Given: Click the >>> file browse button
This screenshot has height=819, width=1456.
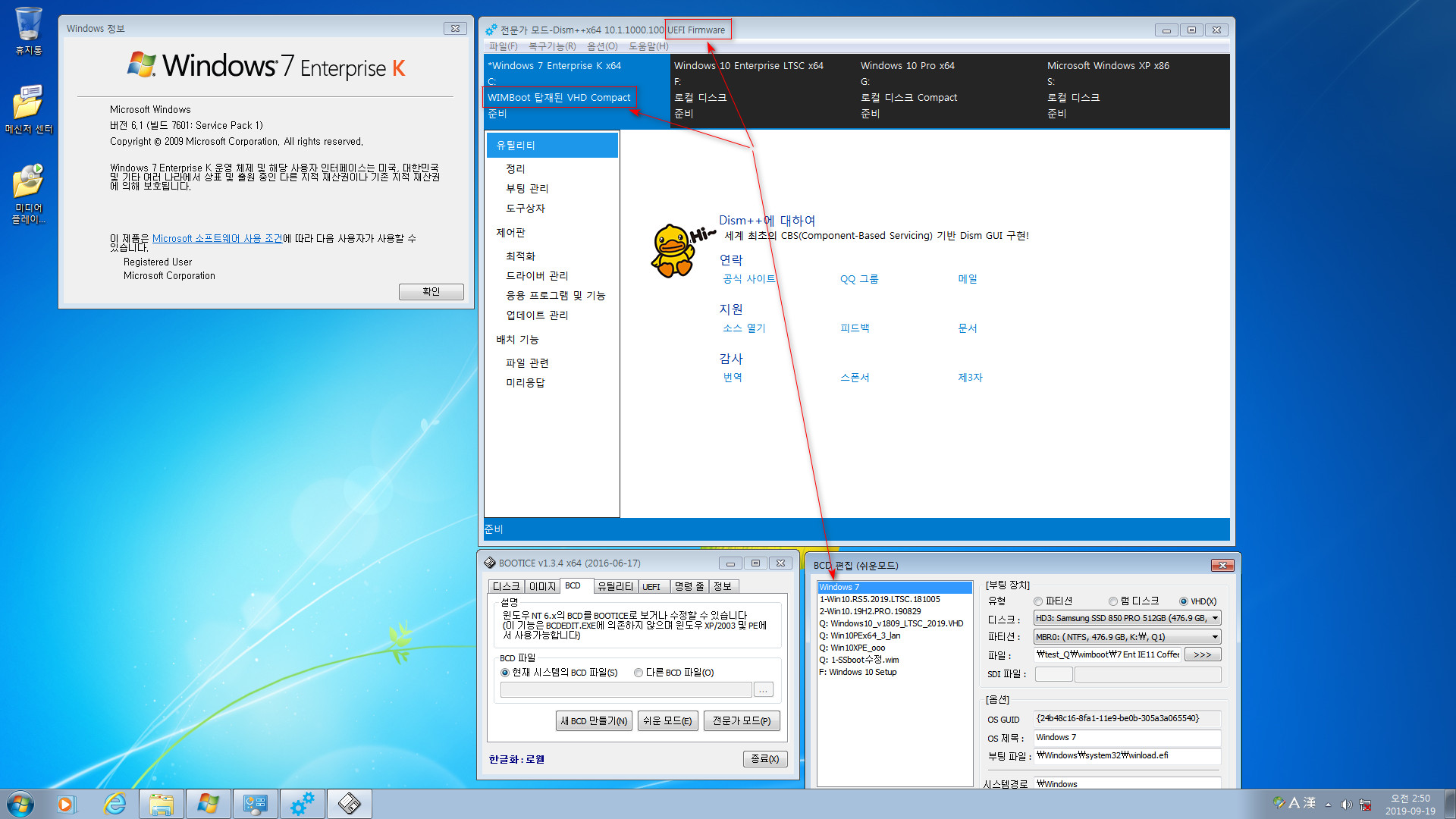Looking at the screenshot, I should 1203,654.
